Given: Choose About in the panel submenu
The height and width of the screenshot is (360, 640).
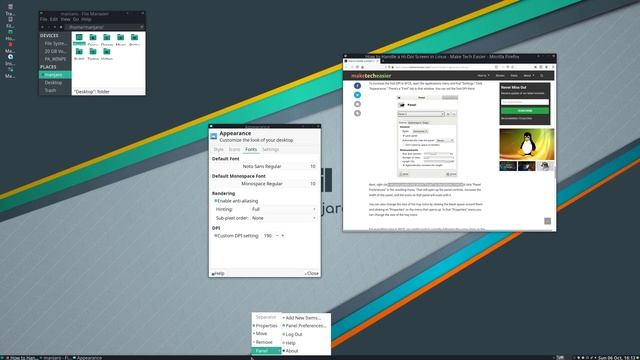Looking at the screenshot, I should coord(306,351).
